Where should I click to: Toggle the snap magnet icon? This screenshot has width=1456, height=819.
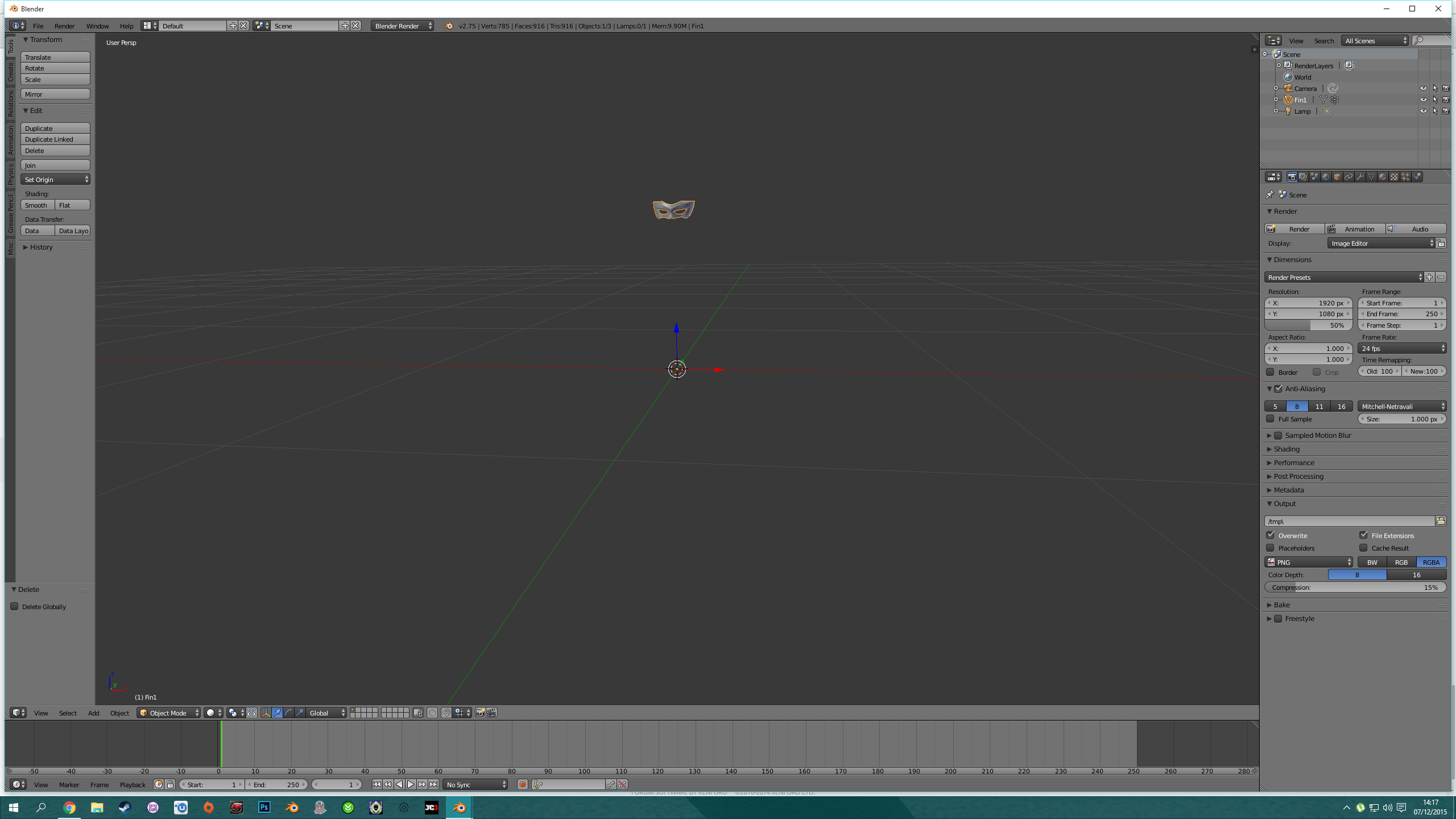(x=446, y=713)
